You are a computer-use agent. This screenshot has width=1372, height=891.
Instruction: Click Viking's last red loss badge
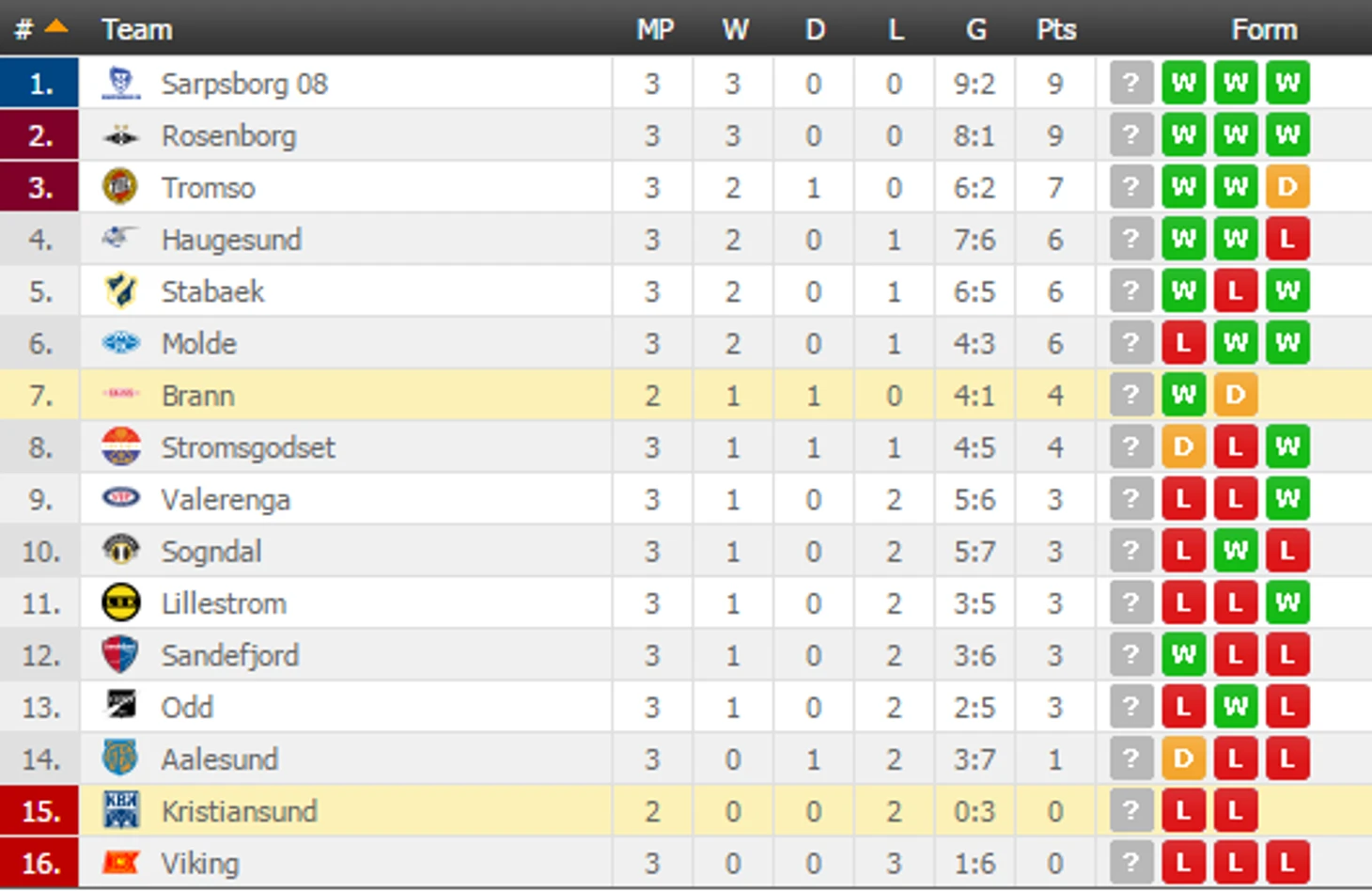[1286, 863]
